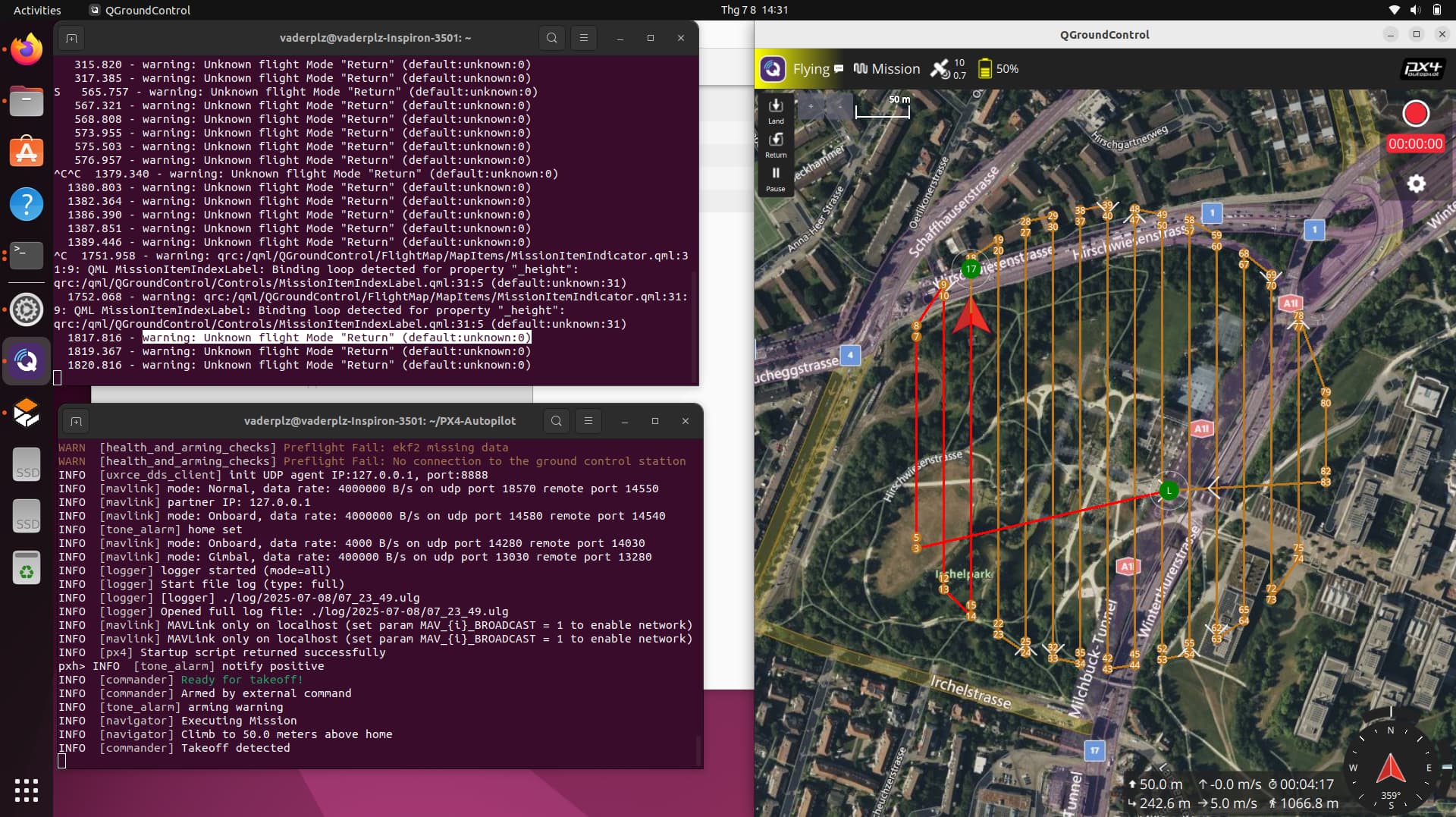Launch Firefox from the dock
Viewport: 1456px width, 817px height.
click(x=27, y=49)
